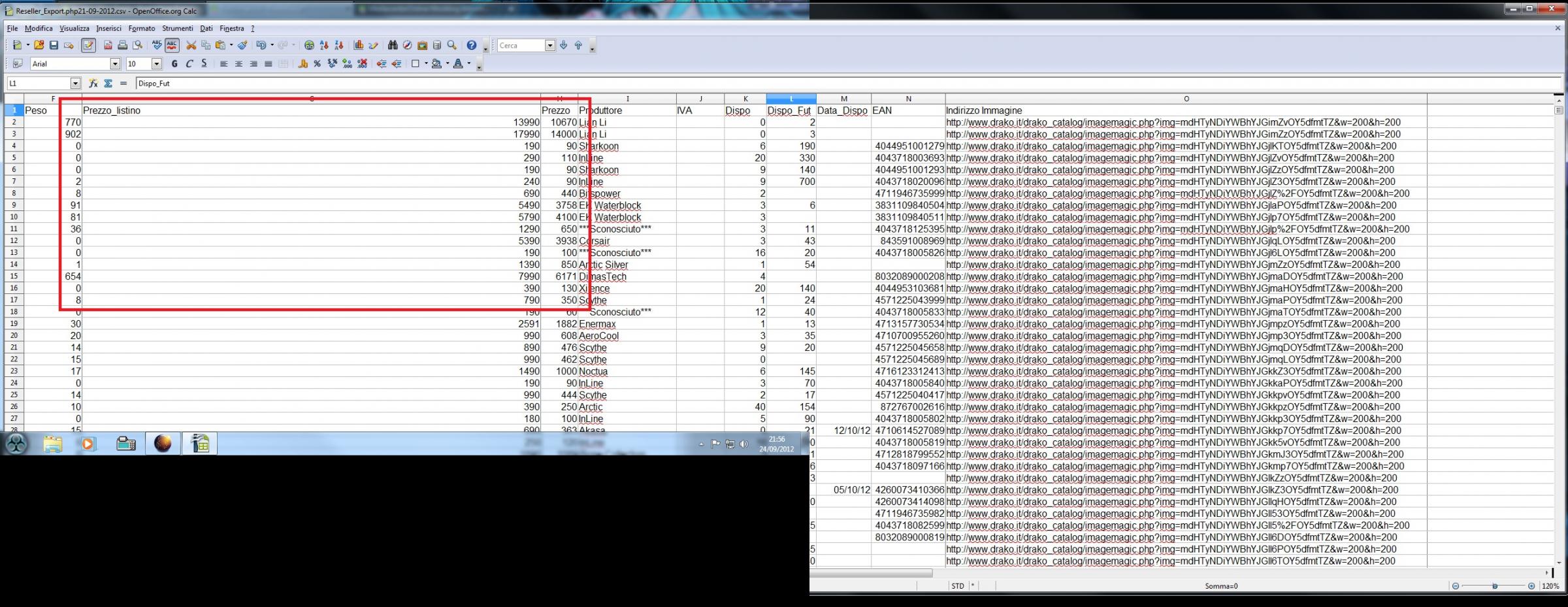Click the Sum sigma button
Screen dimensions: 1568x607
point(108,84)
